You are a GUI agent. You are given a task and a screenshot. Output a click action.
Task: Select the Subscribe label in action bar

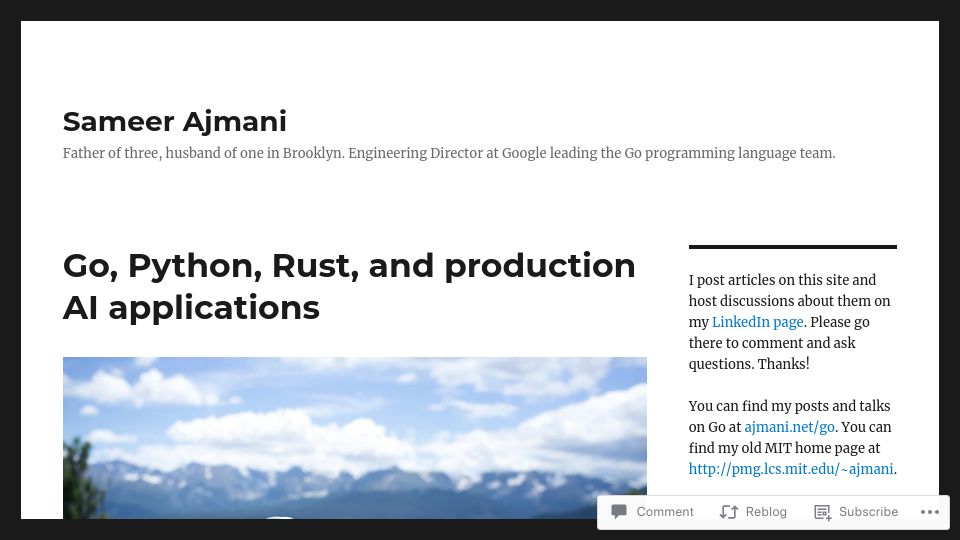point(868,511)
